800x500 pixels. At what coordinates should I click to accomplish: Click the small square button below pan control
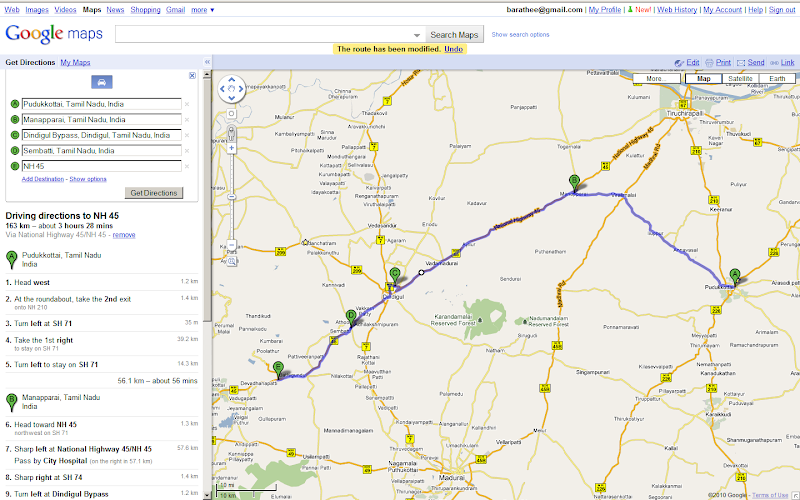click(232, 114)
